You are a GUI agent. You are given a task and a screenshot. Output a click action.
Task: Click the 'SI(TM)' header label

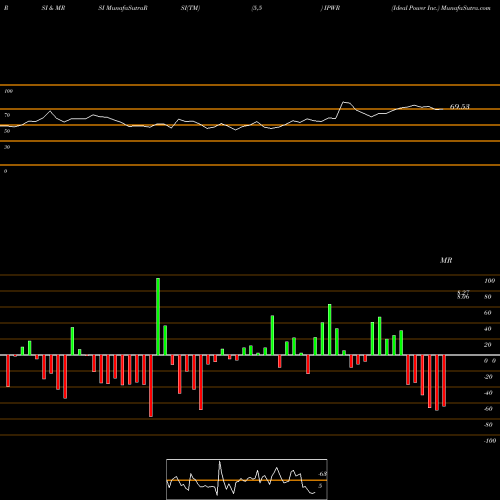click(x=190, y=8)
